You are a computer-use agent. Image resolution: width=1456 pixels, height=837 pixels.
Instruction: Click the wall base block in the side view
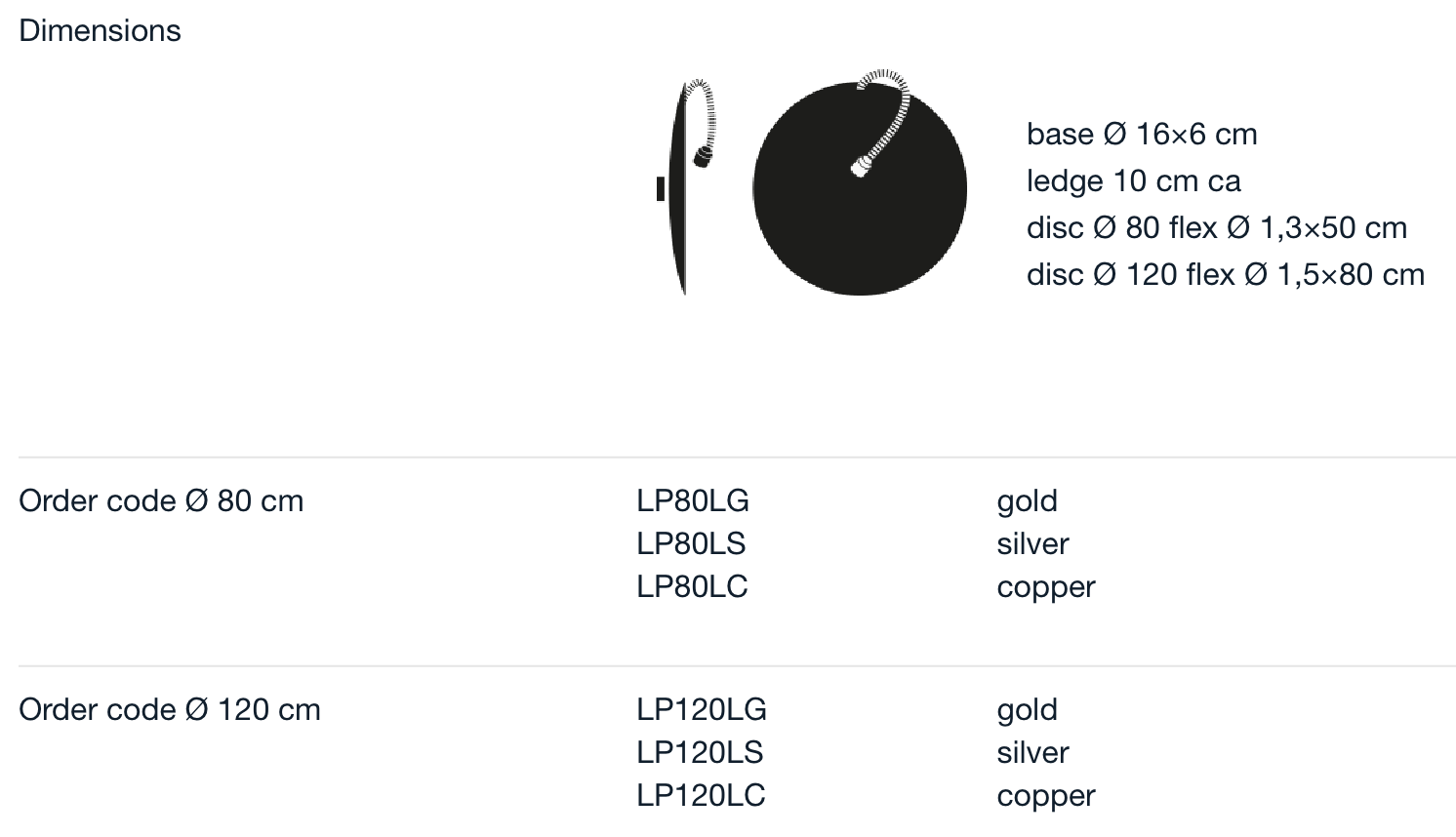click(661, 188)
